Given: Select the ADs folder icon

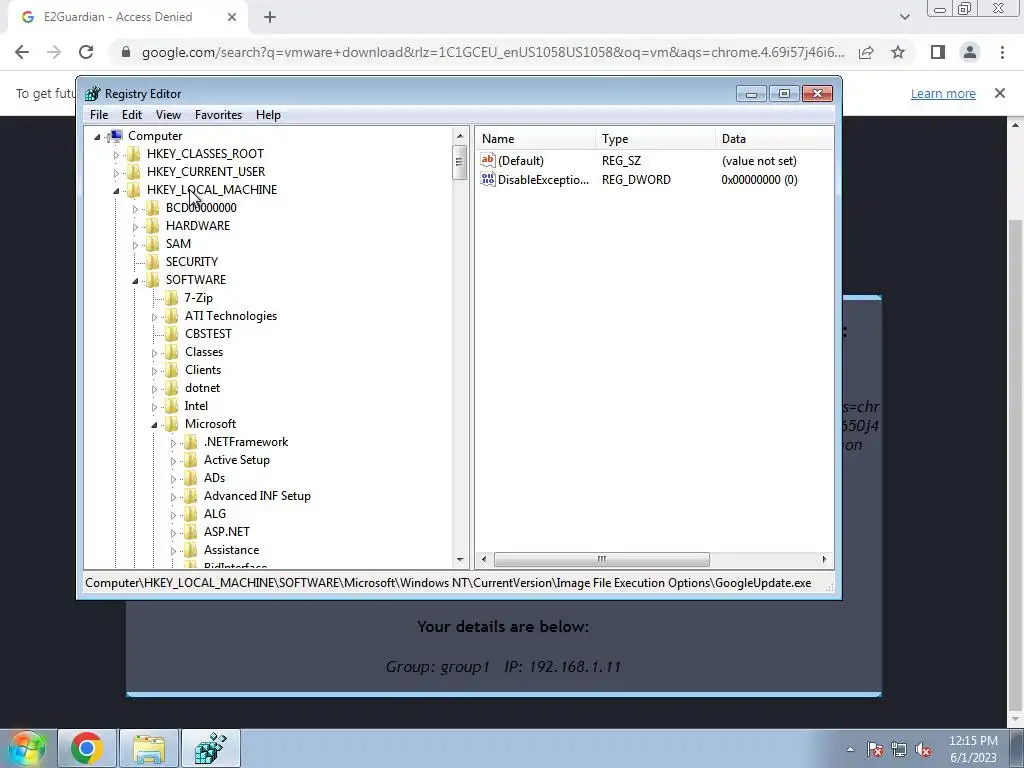Looking at the screenshot, I should pos(190,478).
